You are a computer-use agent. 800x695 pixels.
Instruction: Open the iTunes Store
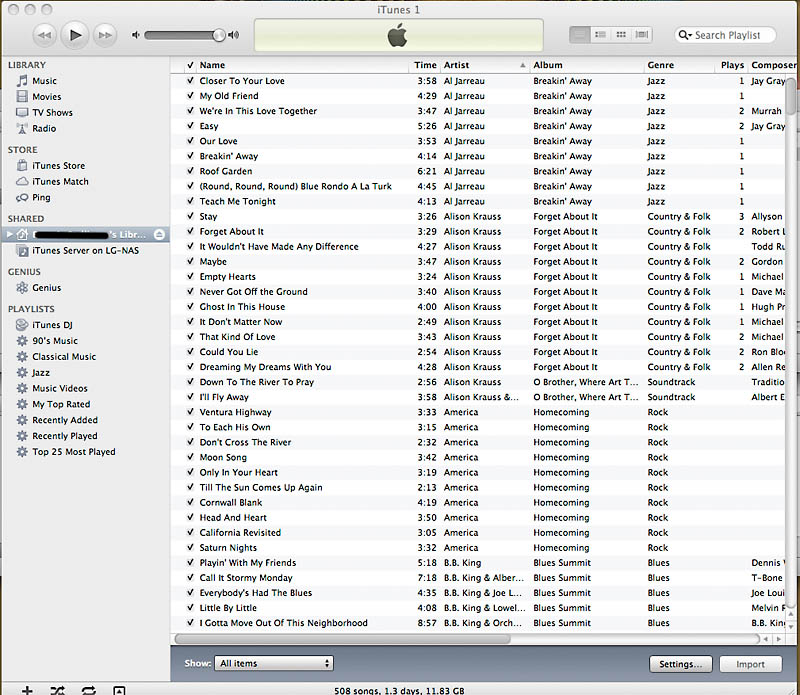click(59, 165)
